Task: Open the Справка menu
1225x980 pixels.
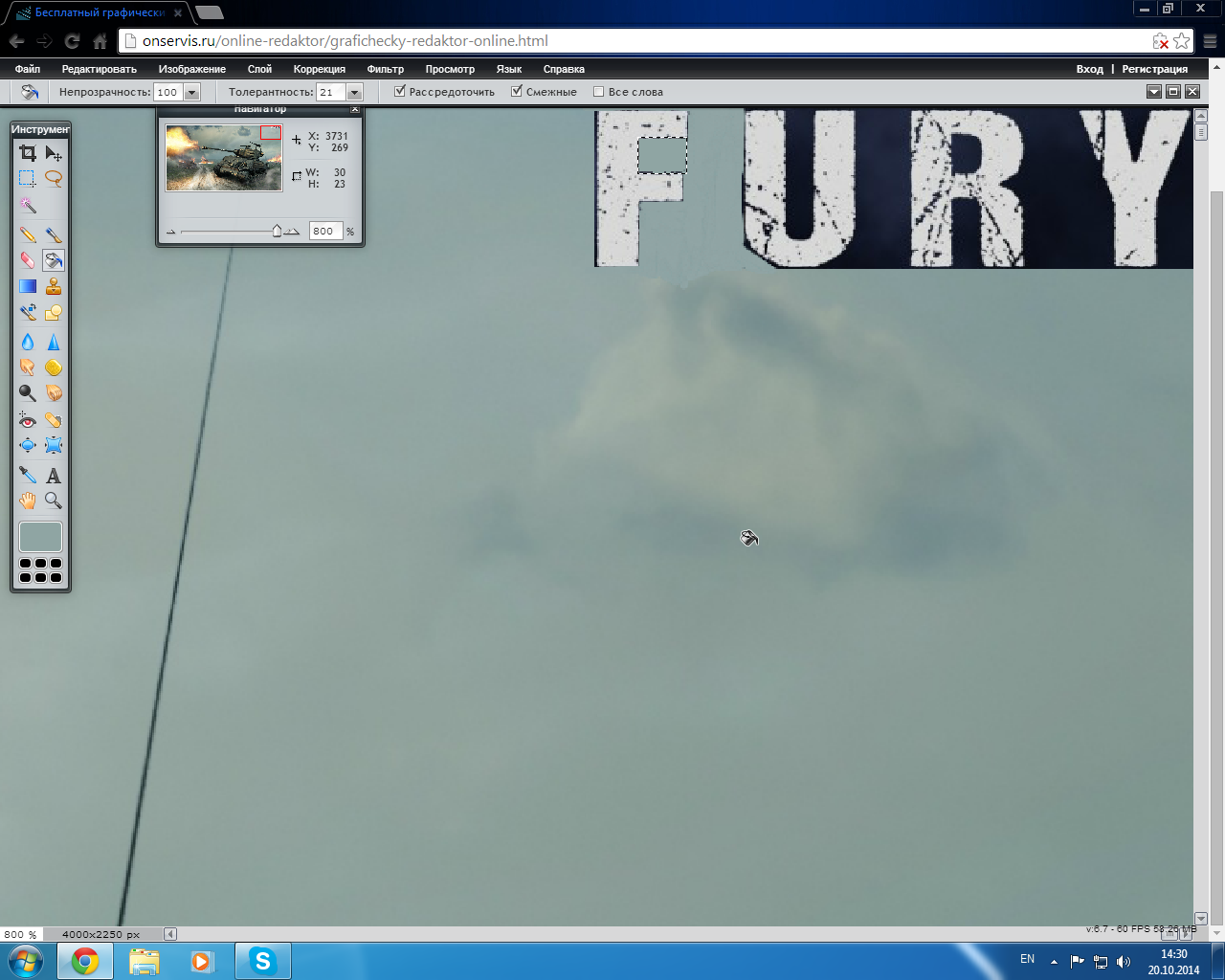Action: coord(564,69)
